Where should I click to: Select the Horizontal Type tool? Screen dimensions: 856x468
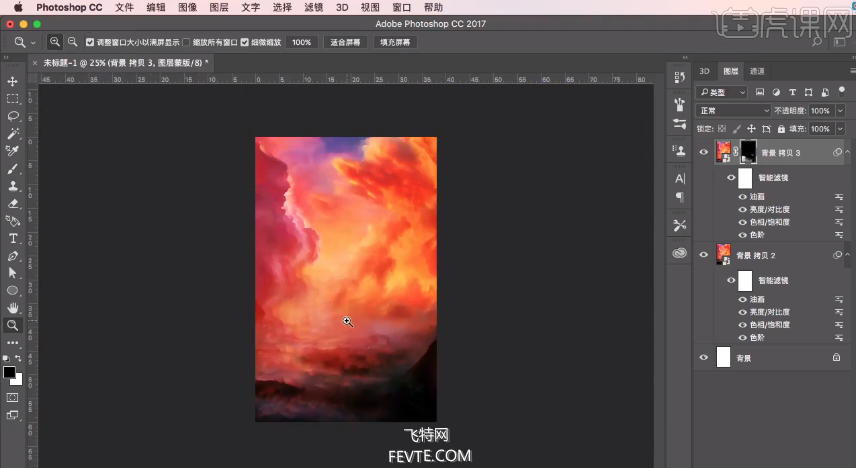pyautogui.click(x=13, y=238)
